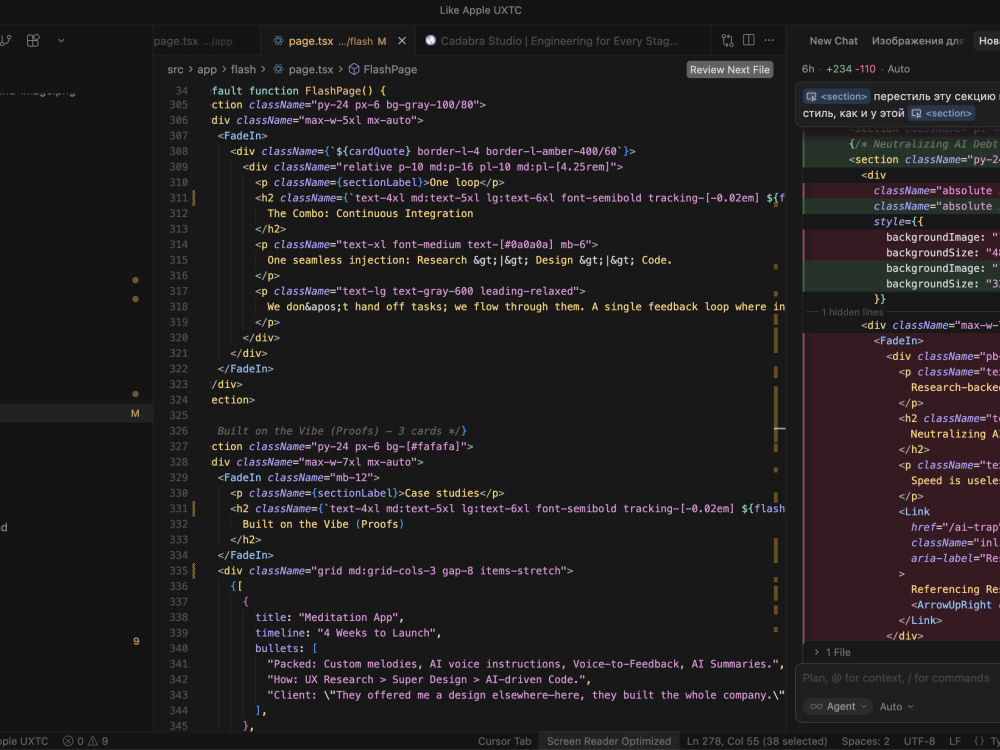Click UTF-8 encoding in status bar
The image size is (1000, 750).
click(919, 741)
